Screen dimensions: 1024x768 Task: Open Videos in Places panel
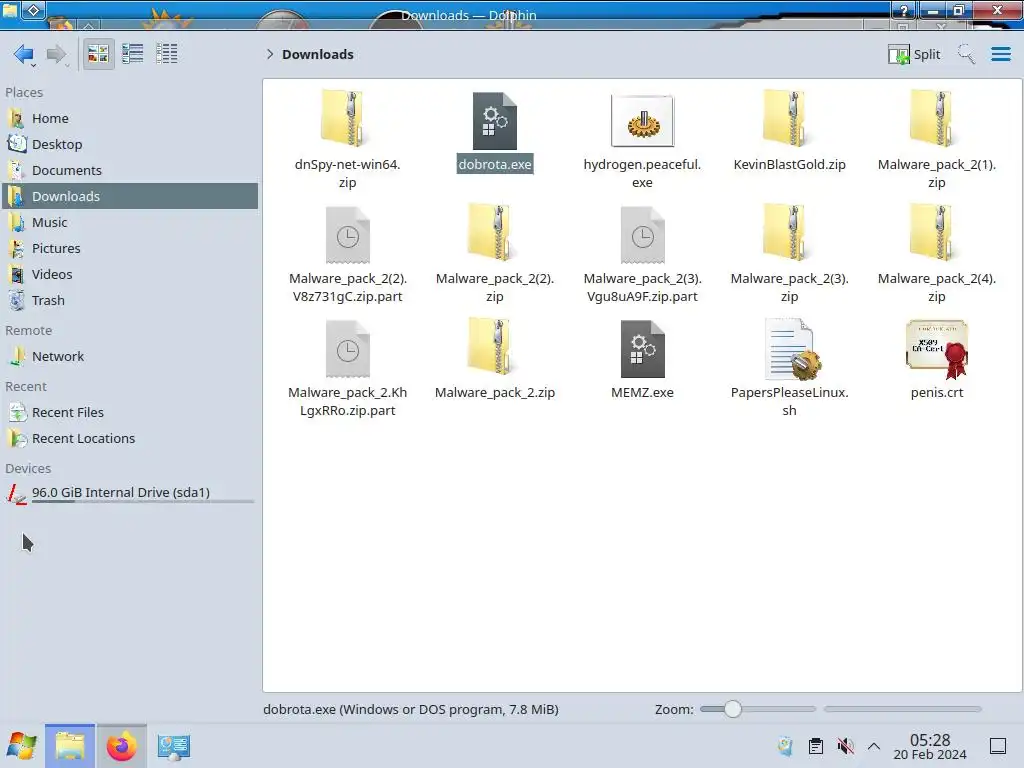coord(130,275)
